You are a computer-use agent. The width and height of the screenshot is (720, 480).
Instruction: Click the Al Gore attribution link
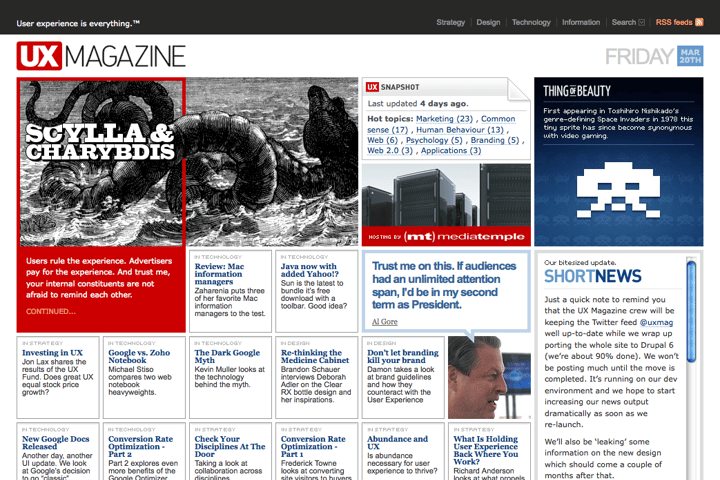pos(384,322)
